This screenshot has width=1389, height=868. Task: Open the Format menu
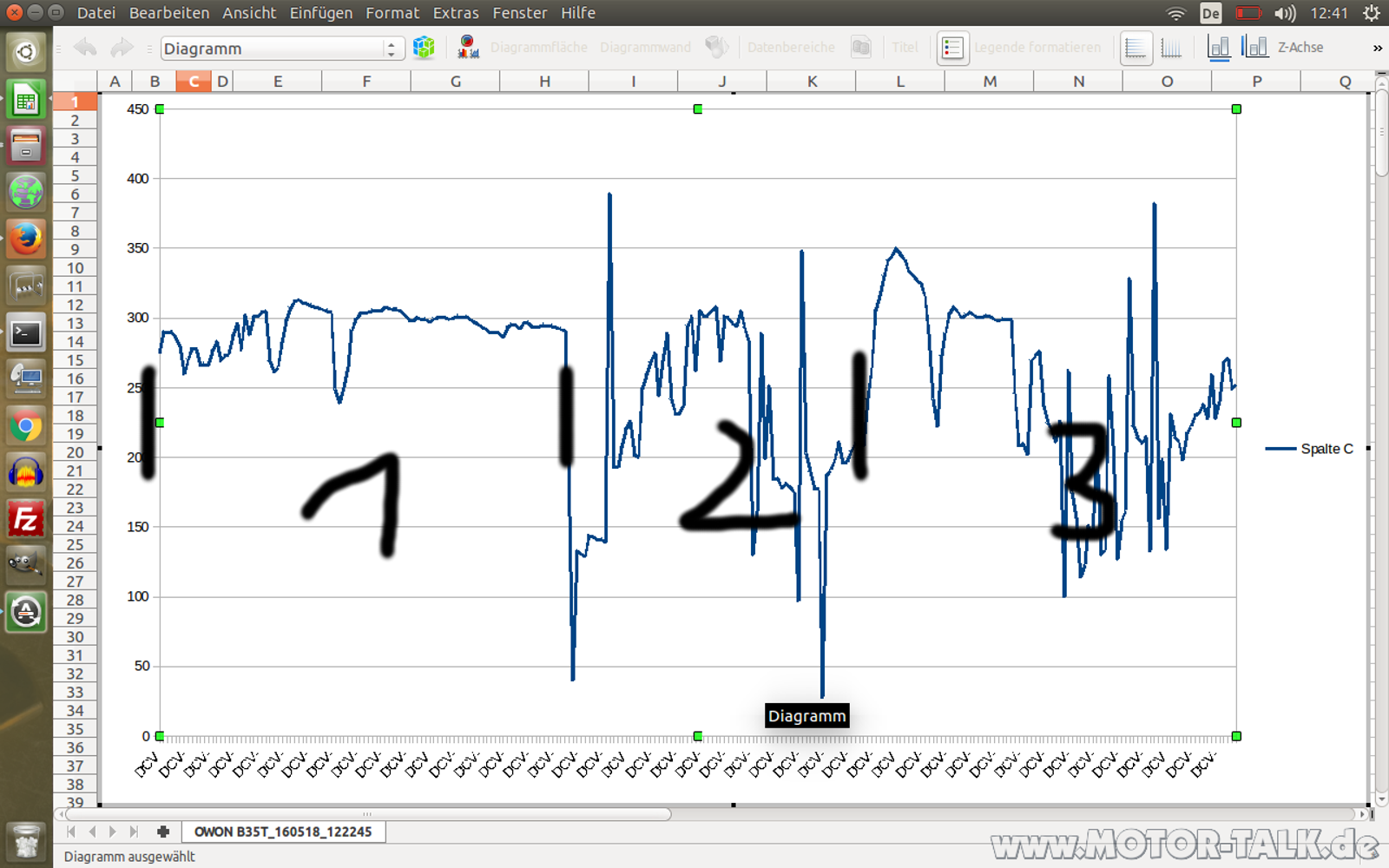392,13
